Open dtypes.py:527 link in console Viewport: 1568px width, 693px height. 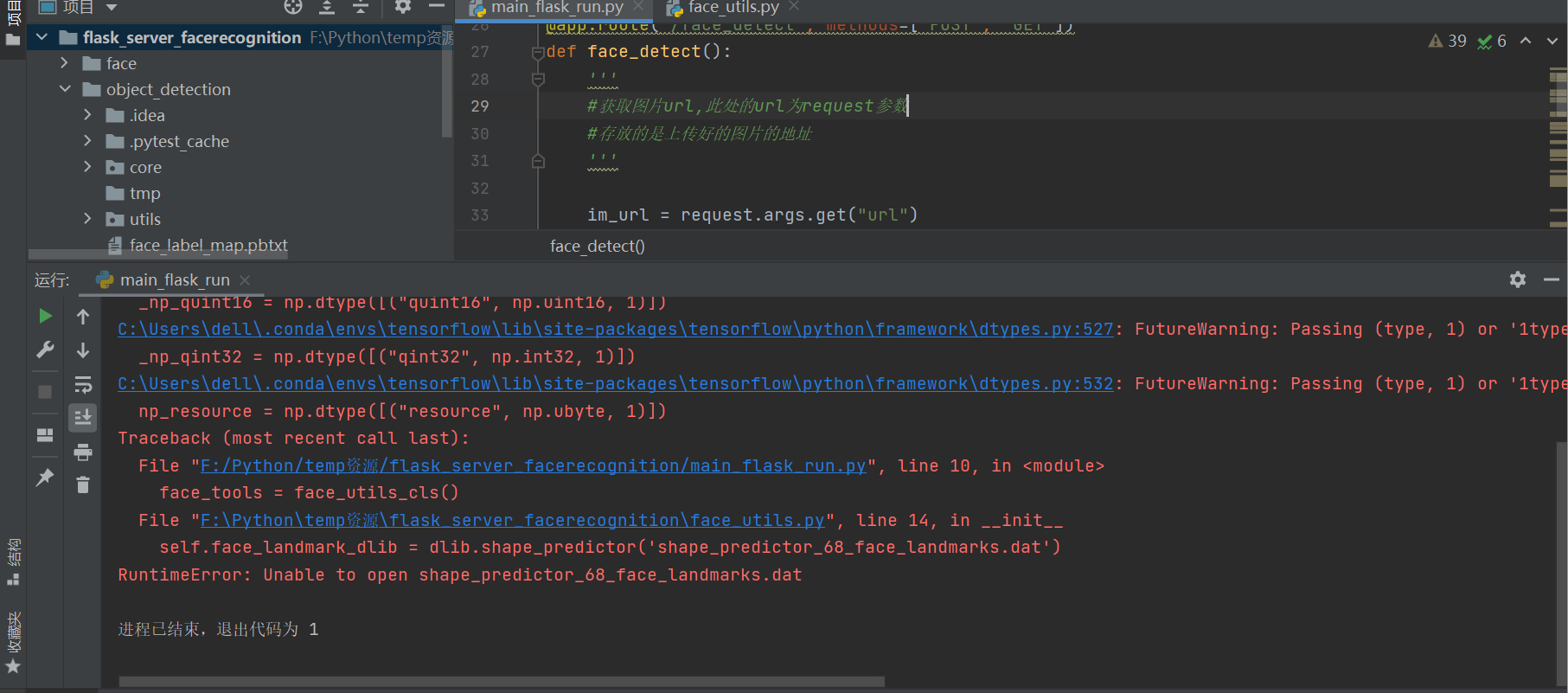(x=616, y=329)
